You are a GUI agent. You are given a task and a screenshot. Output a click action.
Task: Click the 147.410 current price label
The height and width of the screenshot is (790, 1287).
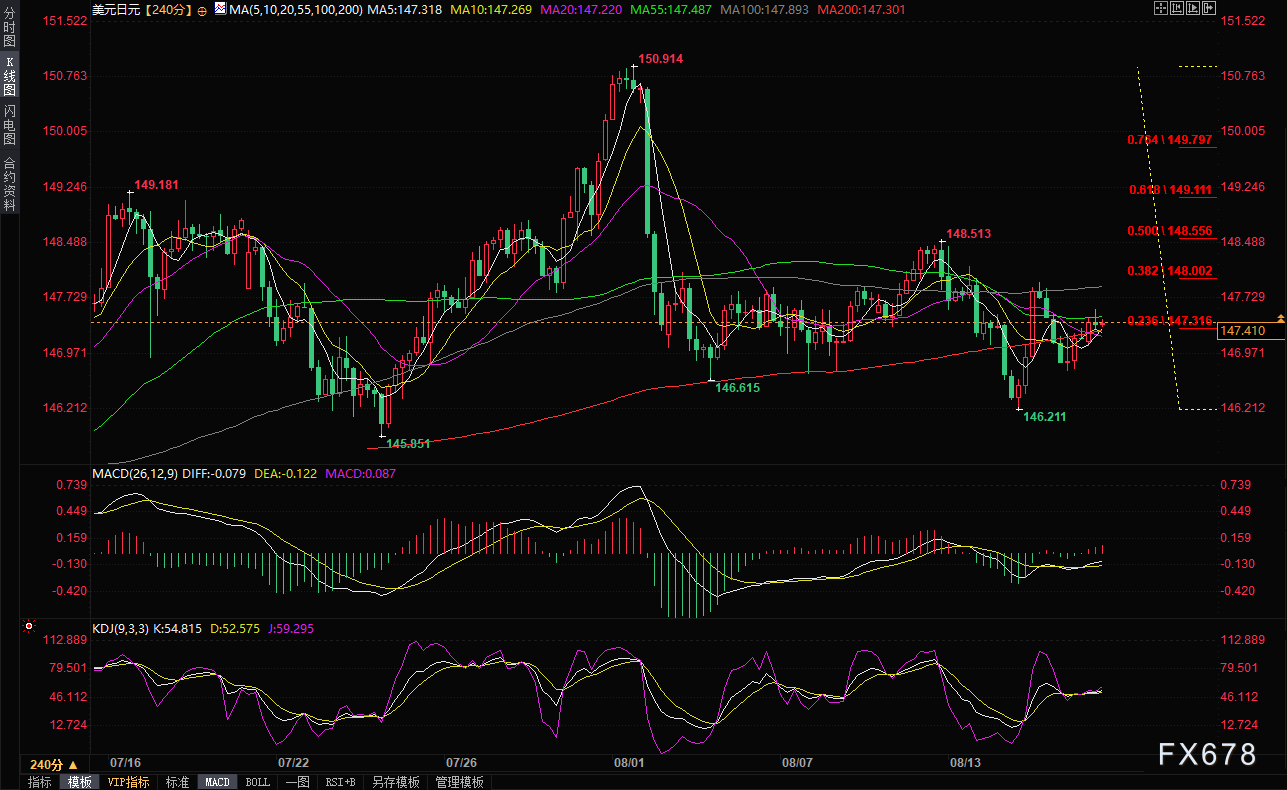pyautogui.click(x=1244, y=331)
